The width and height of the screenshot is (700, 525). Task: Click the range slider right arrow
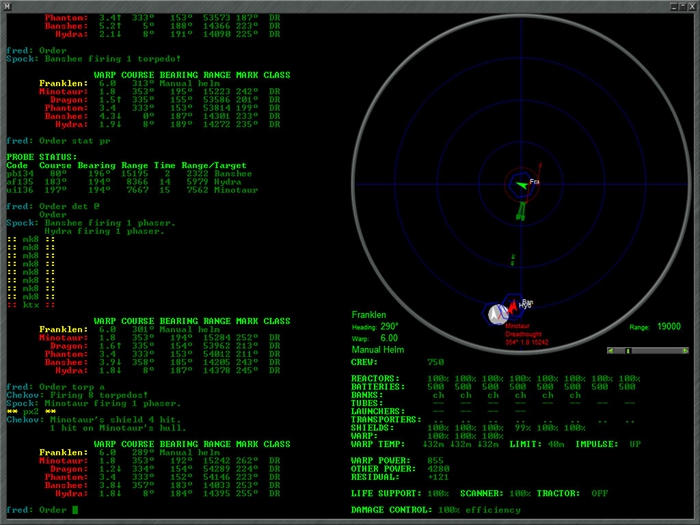(x=687, y=351)
